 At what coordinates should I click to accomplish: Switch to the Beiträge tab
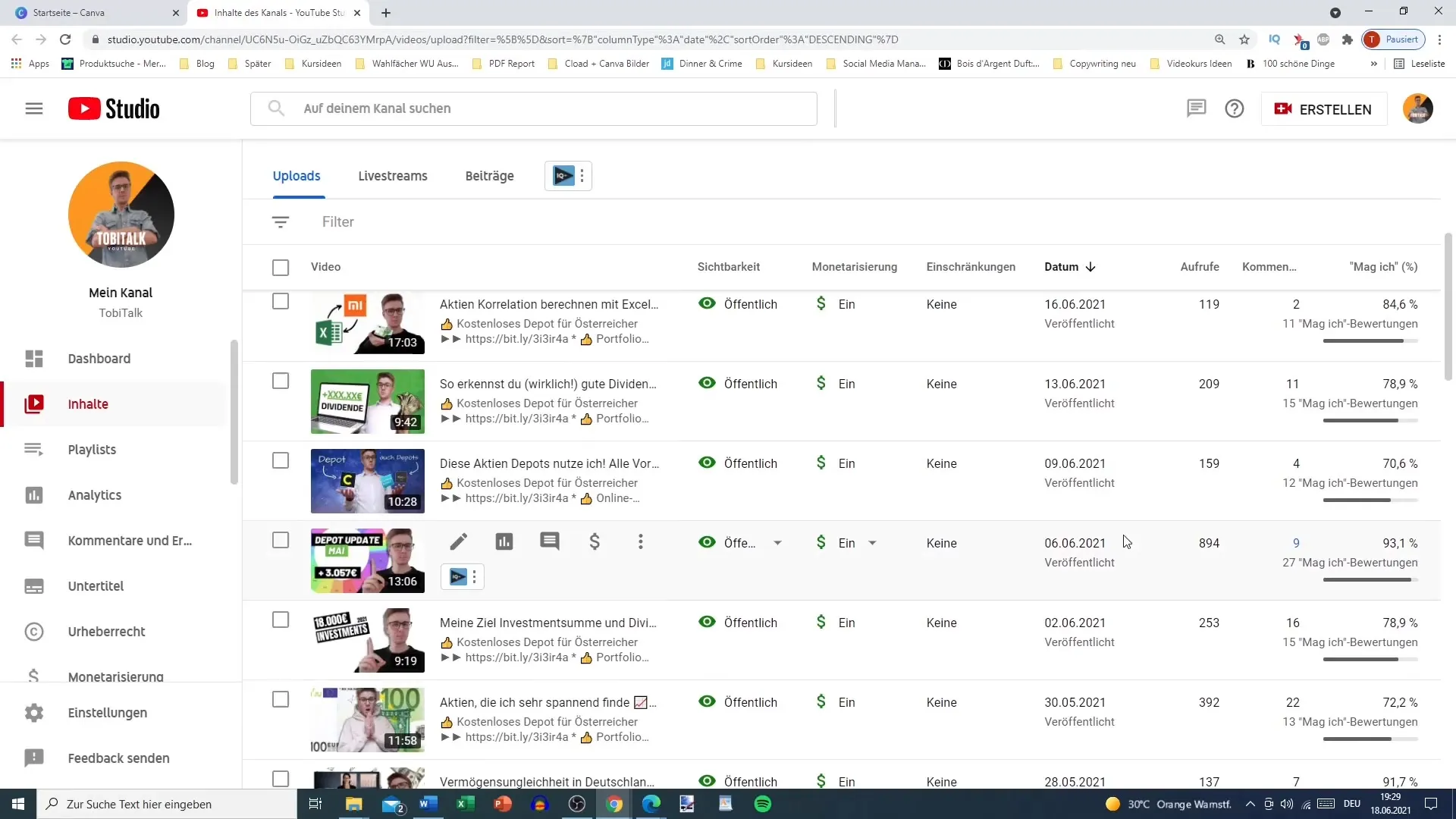(489, 175)
